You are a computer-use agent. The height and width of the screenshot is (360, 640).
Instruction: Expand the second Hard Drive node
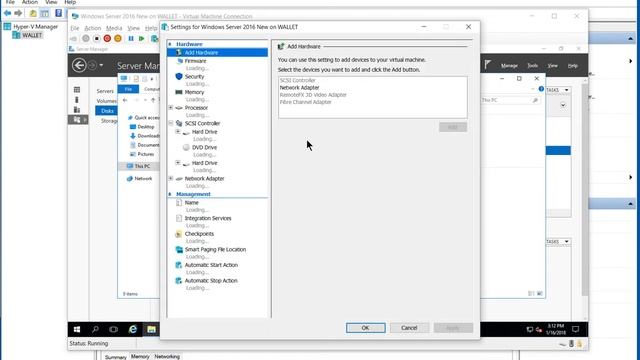click(x=178, y=163)
